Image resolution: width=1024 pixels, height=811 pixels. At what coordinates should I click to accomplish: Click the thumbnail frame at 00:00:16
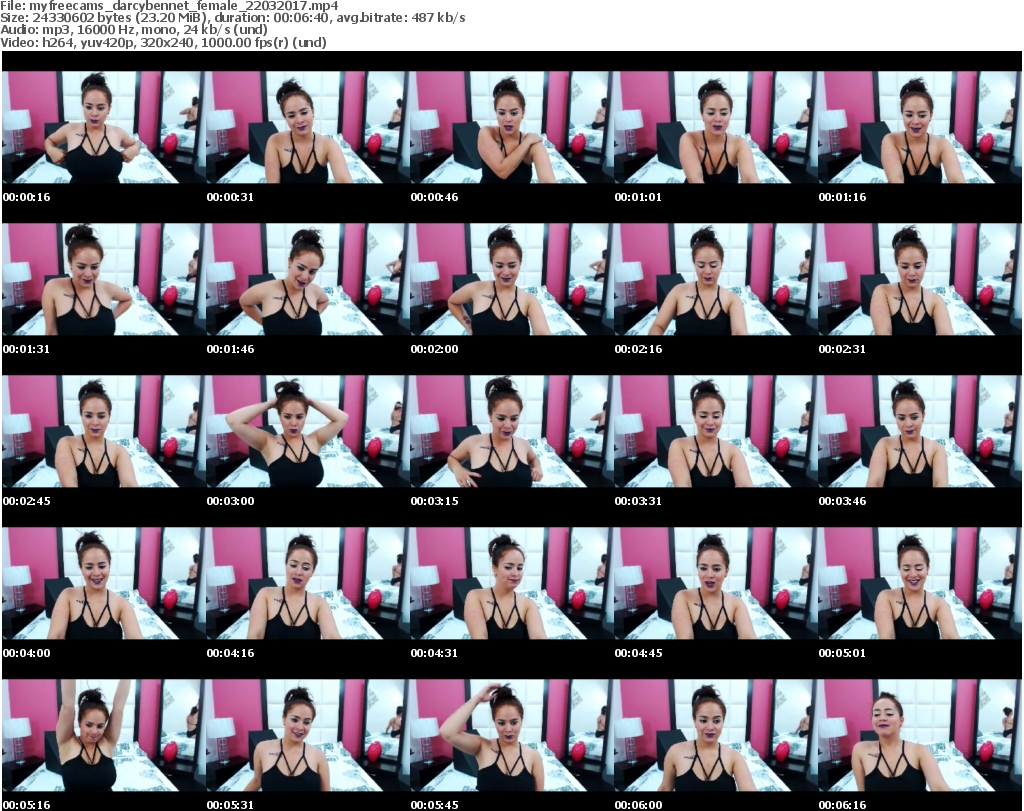(x=104, y=127)
